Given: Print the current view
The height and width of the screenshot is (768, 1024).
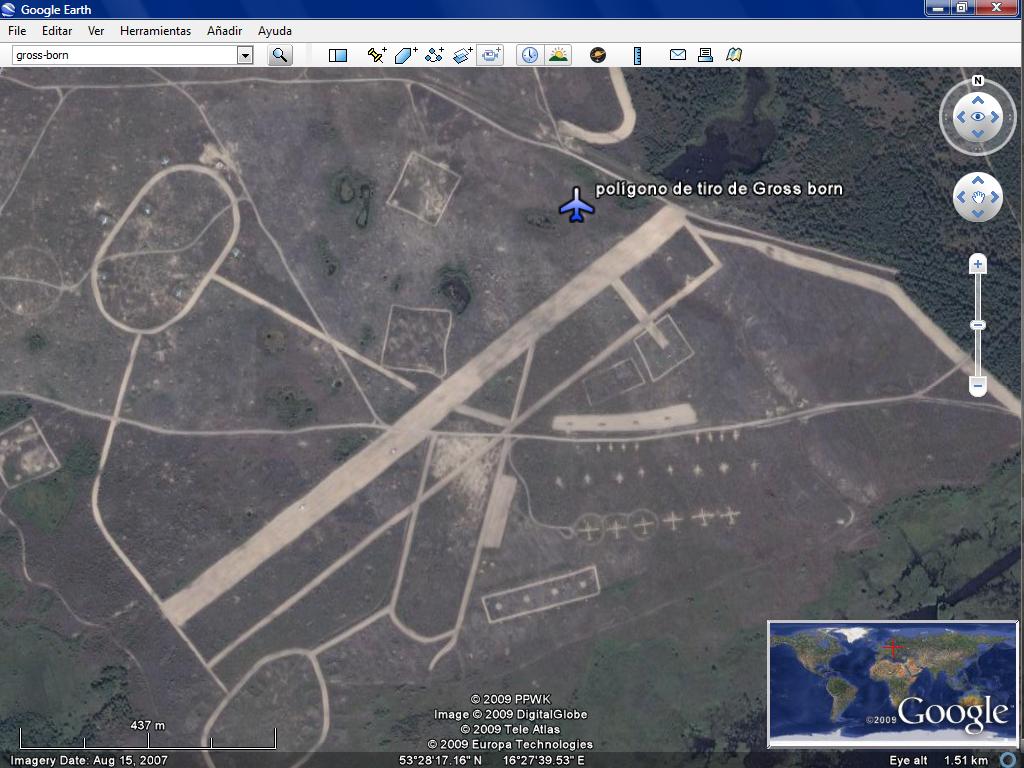Looking at the screenshot, I should coord(705,55).
